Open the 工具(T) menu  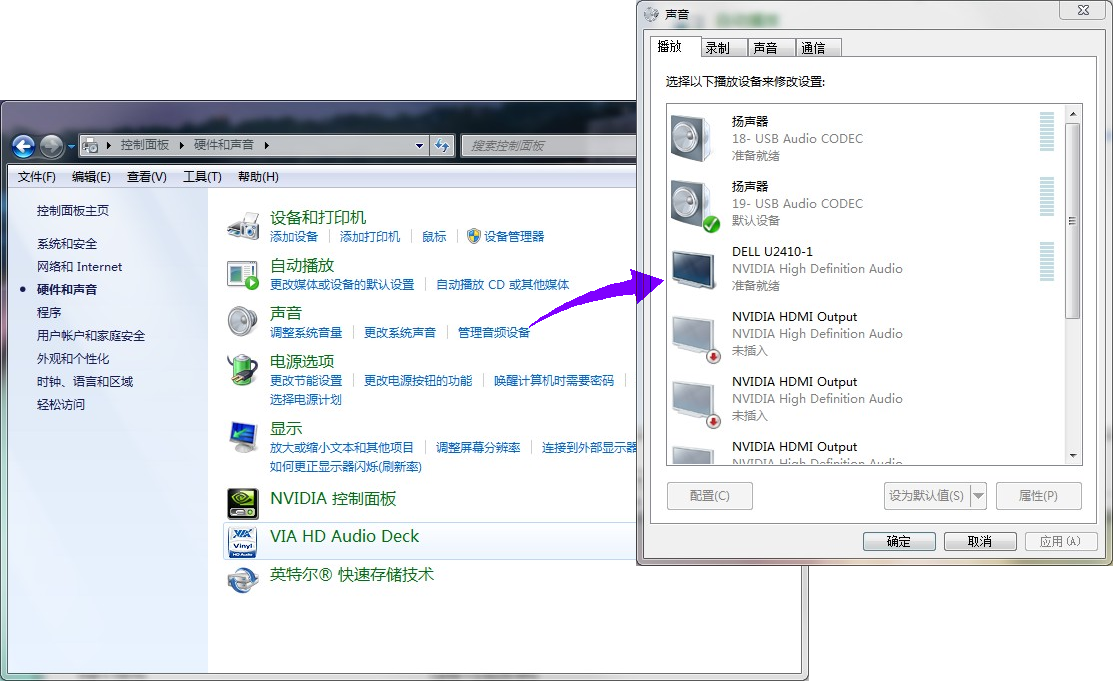202,177
